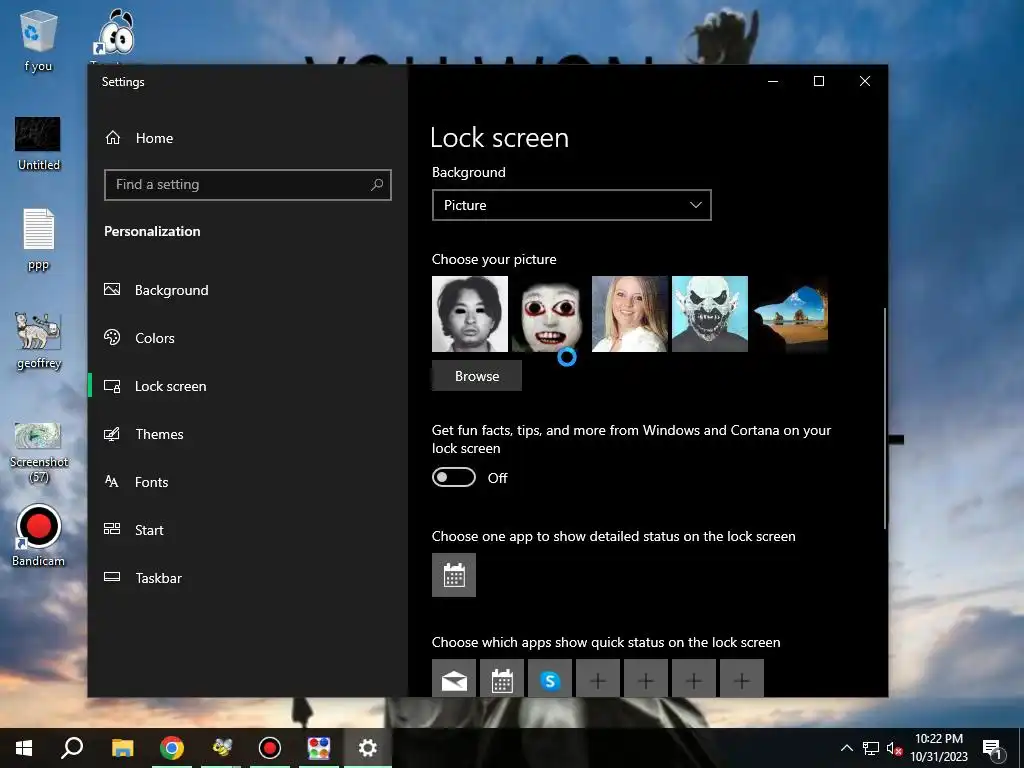The height and width of the screenshot is (768, 1024).
Task: Open Taskbar settings page
Action: [143, 578]
